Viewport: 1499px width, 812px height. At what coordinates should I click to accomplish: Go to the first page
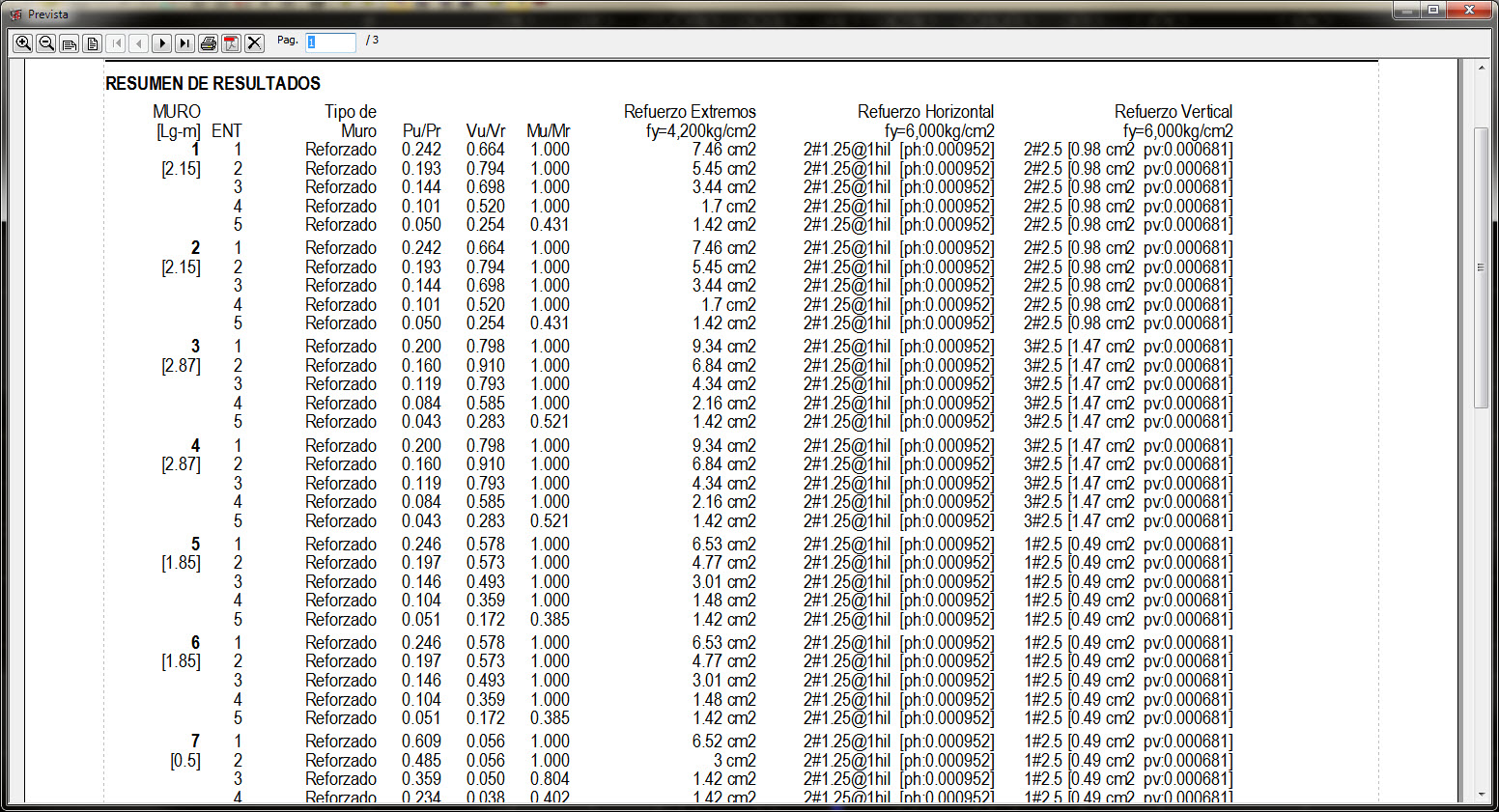click(x=116, y=43)
